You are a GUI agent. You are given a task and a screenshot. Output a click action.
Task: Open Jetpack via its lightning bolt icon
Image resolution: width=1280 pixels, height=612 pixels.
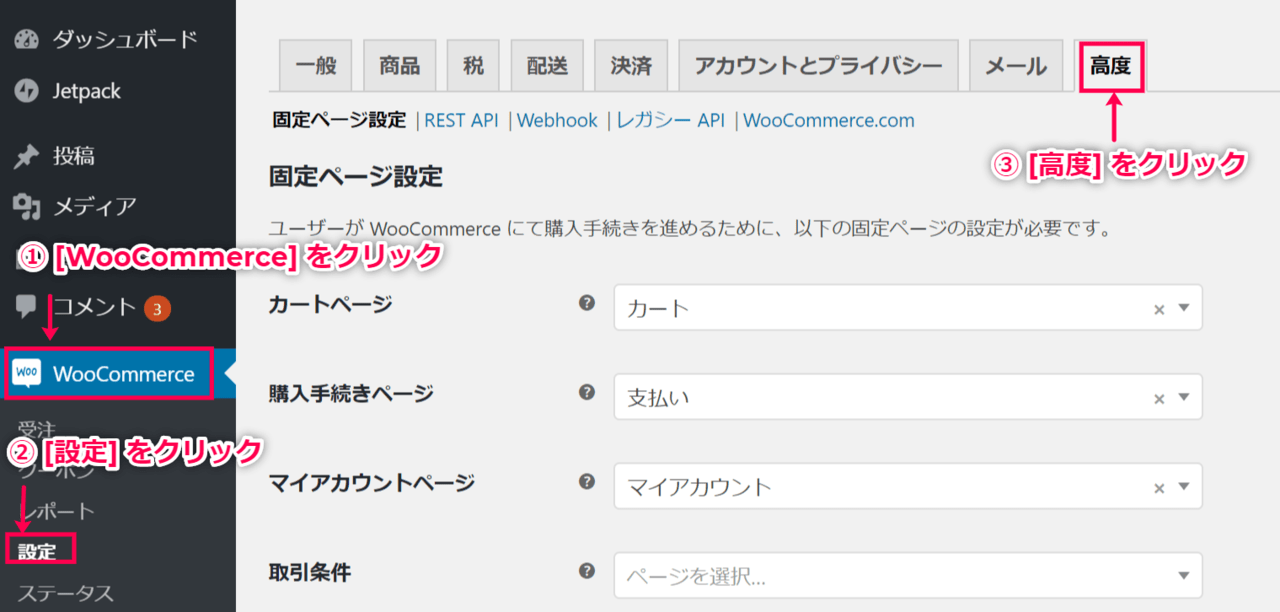click(x=26, y=91)
